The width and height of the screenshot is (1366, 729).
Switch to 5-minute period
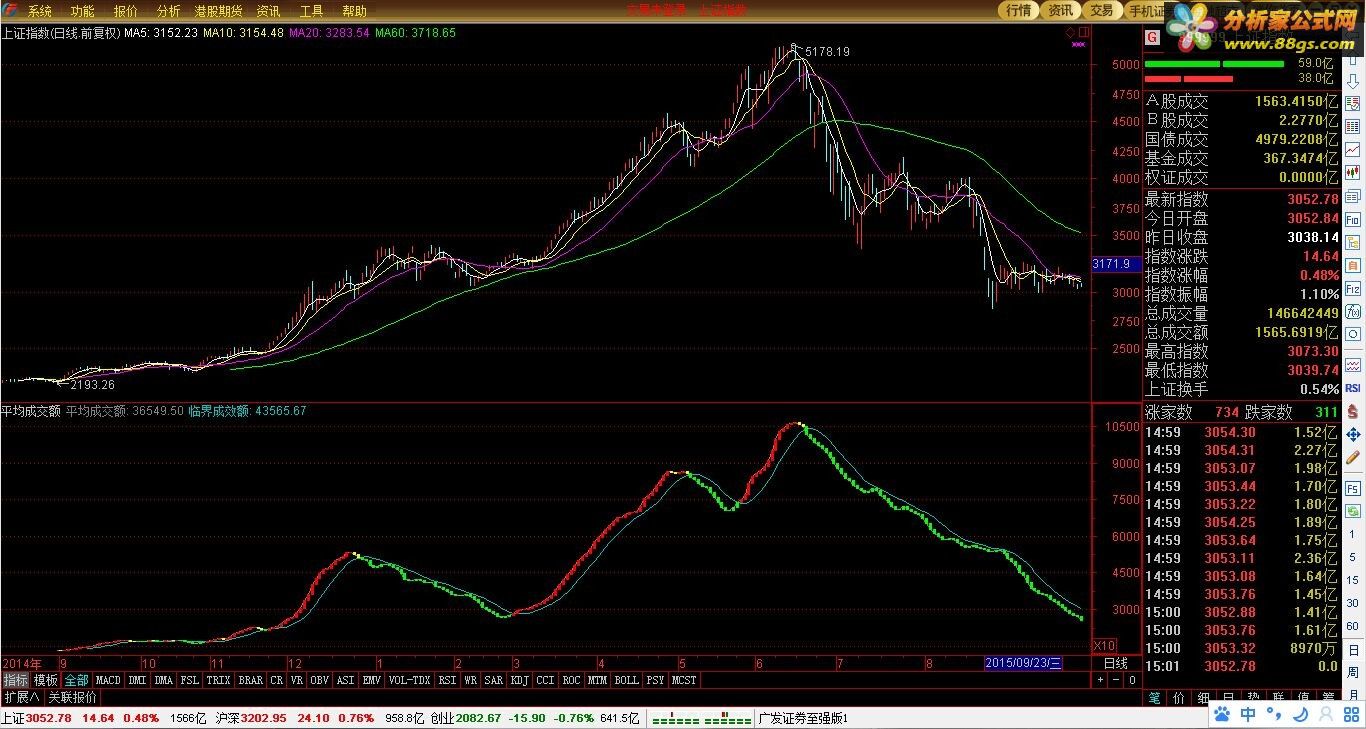pos(1353,557)
